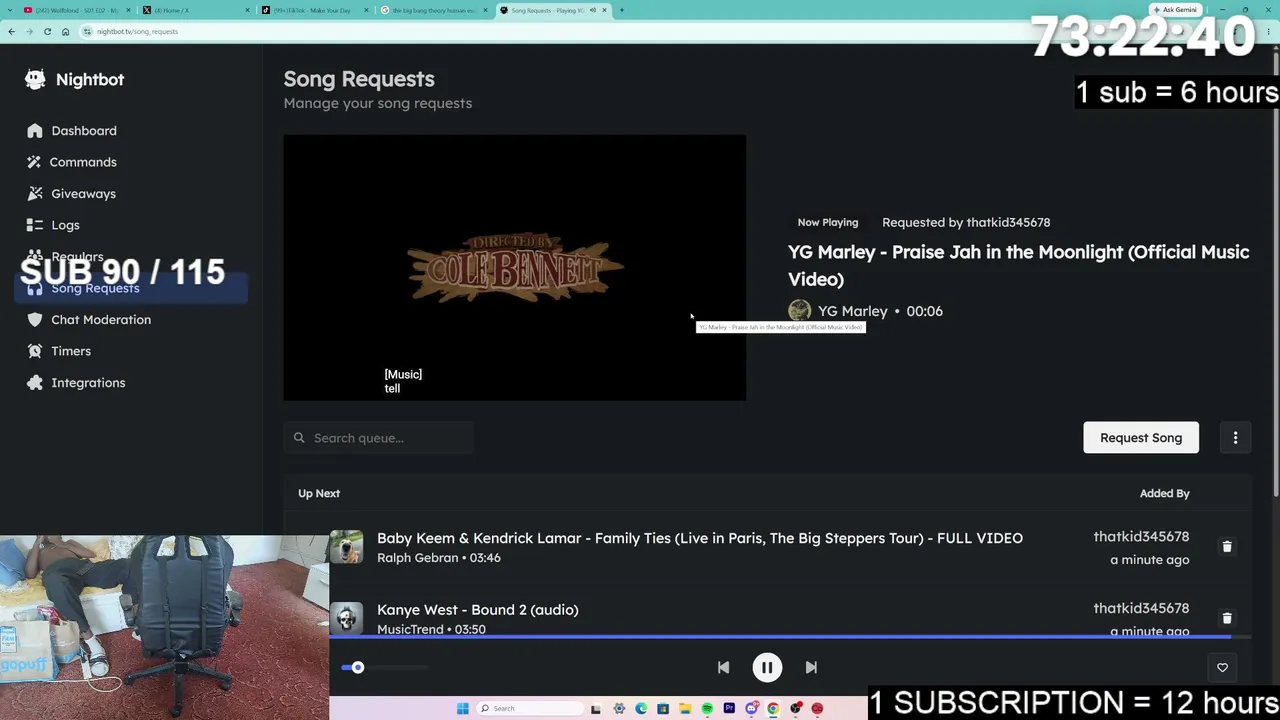
Task: Switch to the TikTok Make Your Day tab
Action: (313, 10)
